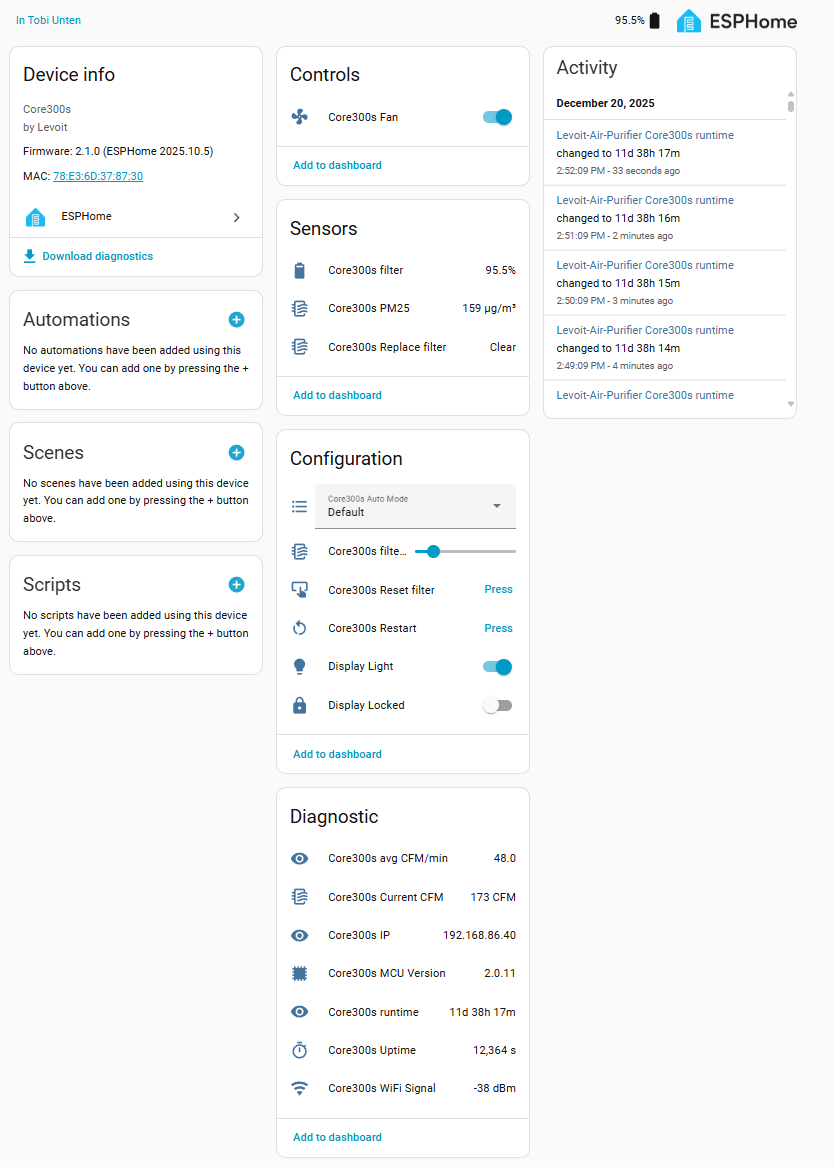This screenshot has height=1167, width=835.
Task: Click the chip icon next to MCU Version
Action: pos(299,973)
